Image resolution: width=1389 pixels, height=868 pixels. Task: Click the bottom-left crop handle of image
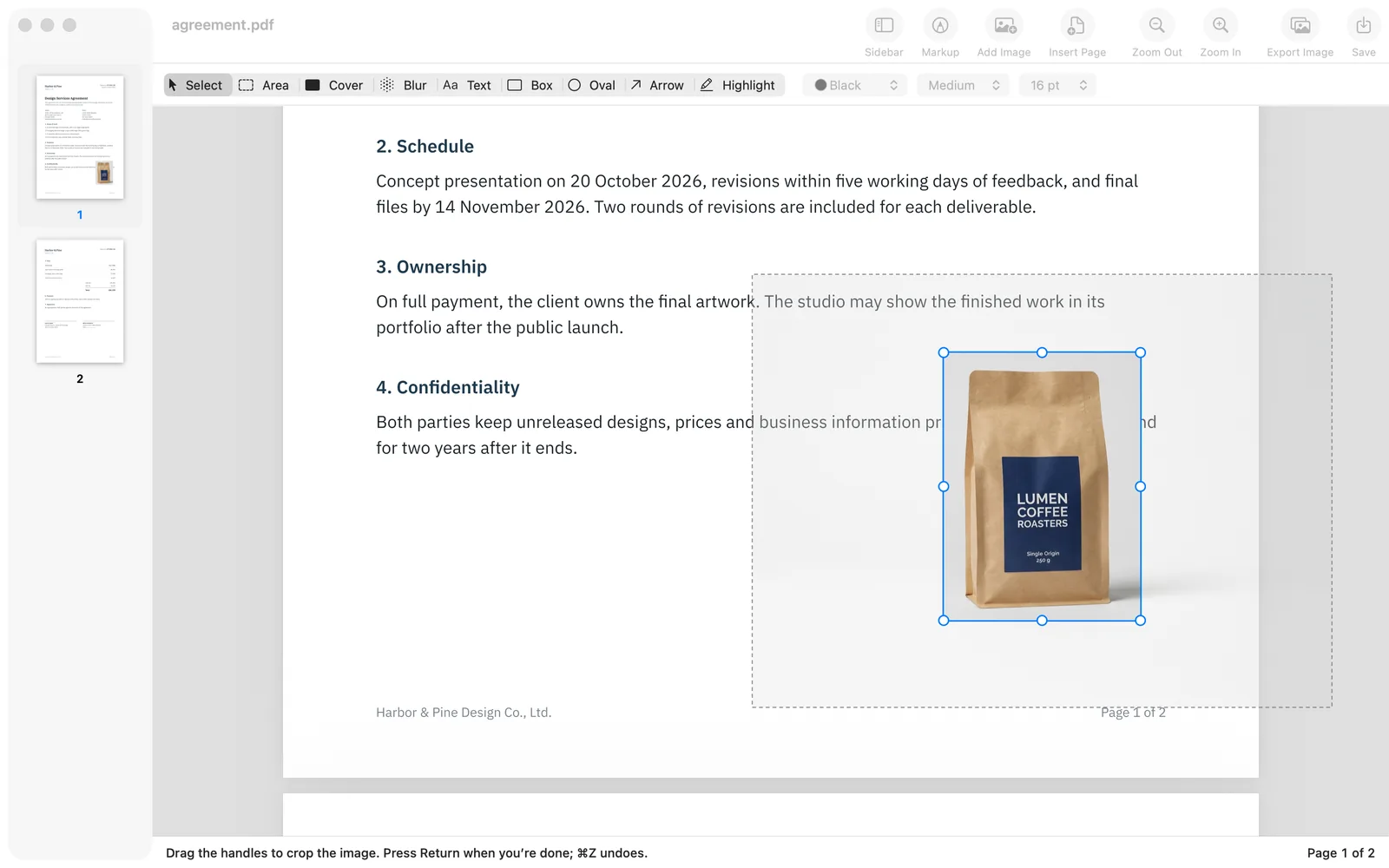point(944,621)
